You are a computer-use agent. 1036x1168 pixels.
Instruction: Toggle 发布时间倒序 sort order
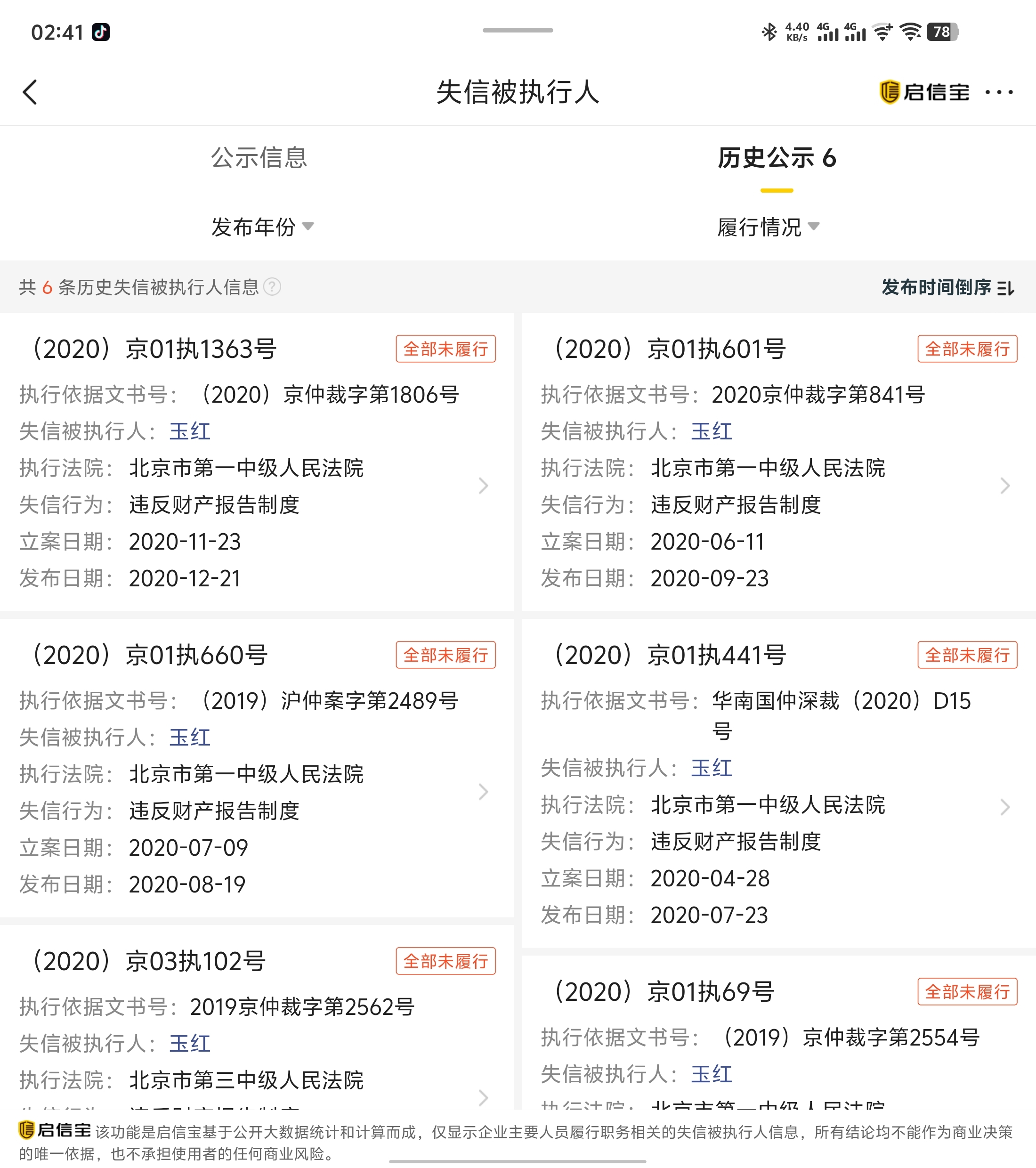click(x=947, y=287)
